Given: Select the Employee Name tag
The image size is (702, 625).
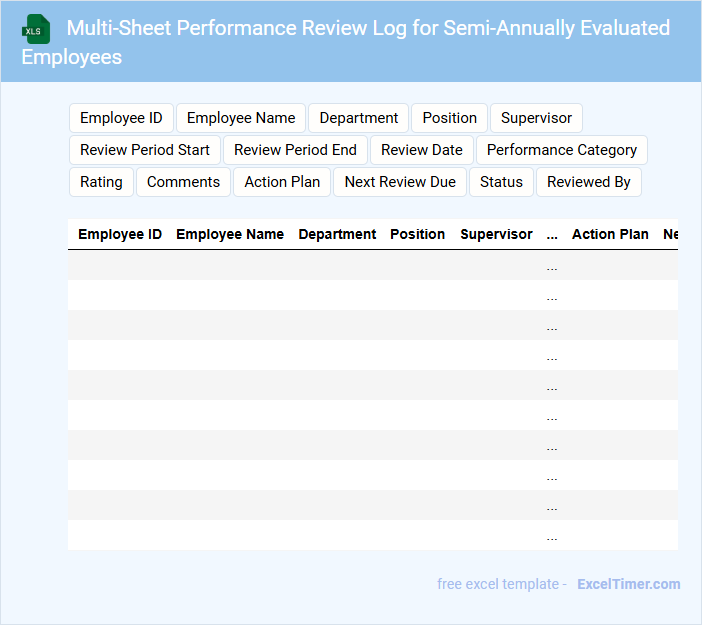Looking at the screenshot, I should 241,118.
